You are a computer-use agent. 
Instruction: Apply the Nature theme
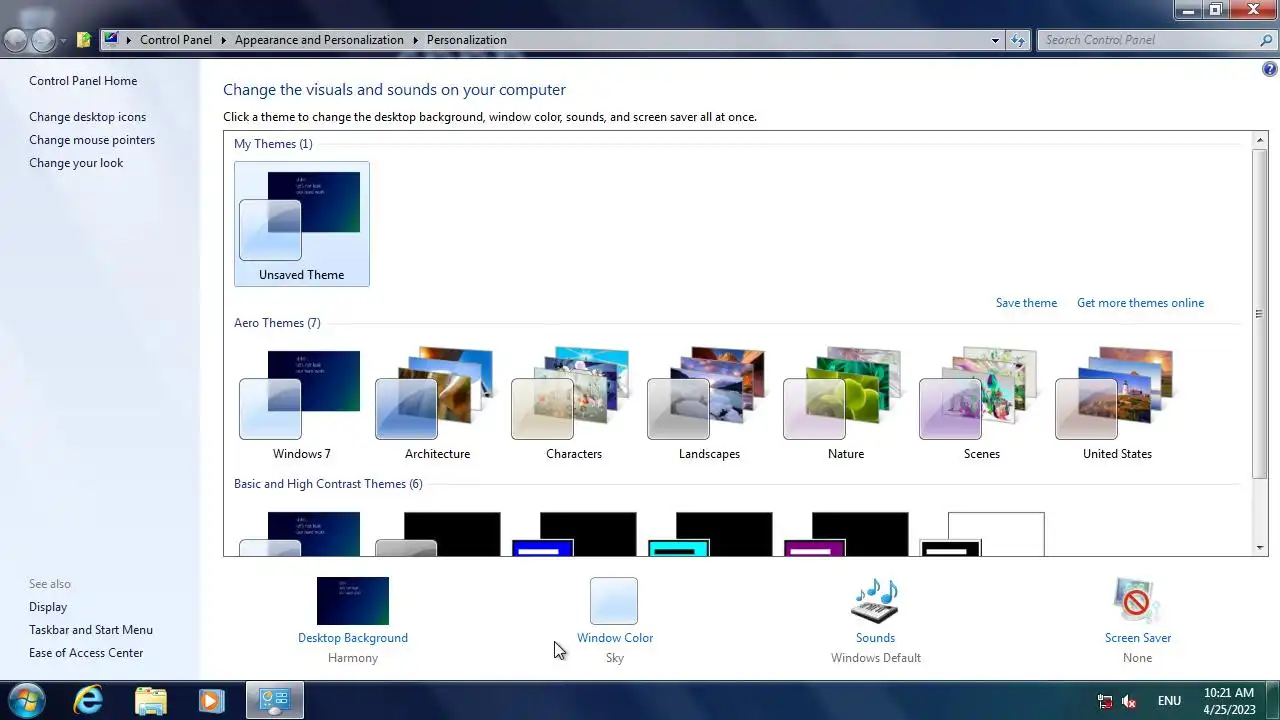click(x=845, y=404)
